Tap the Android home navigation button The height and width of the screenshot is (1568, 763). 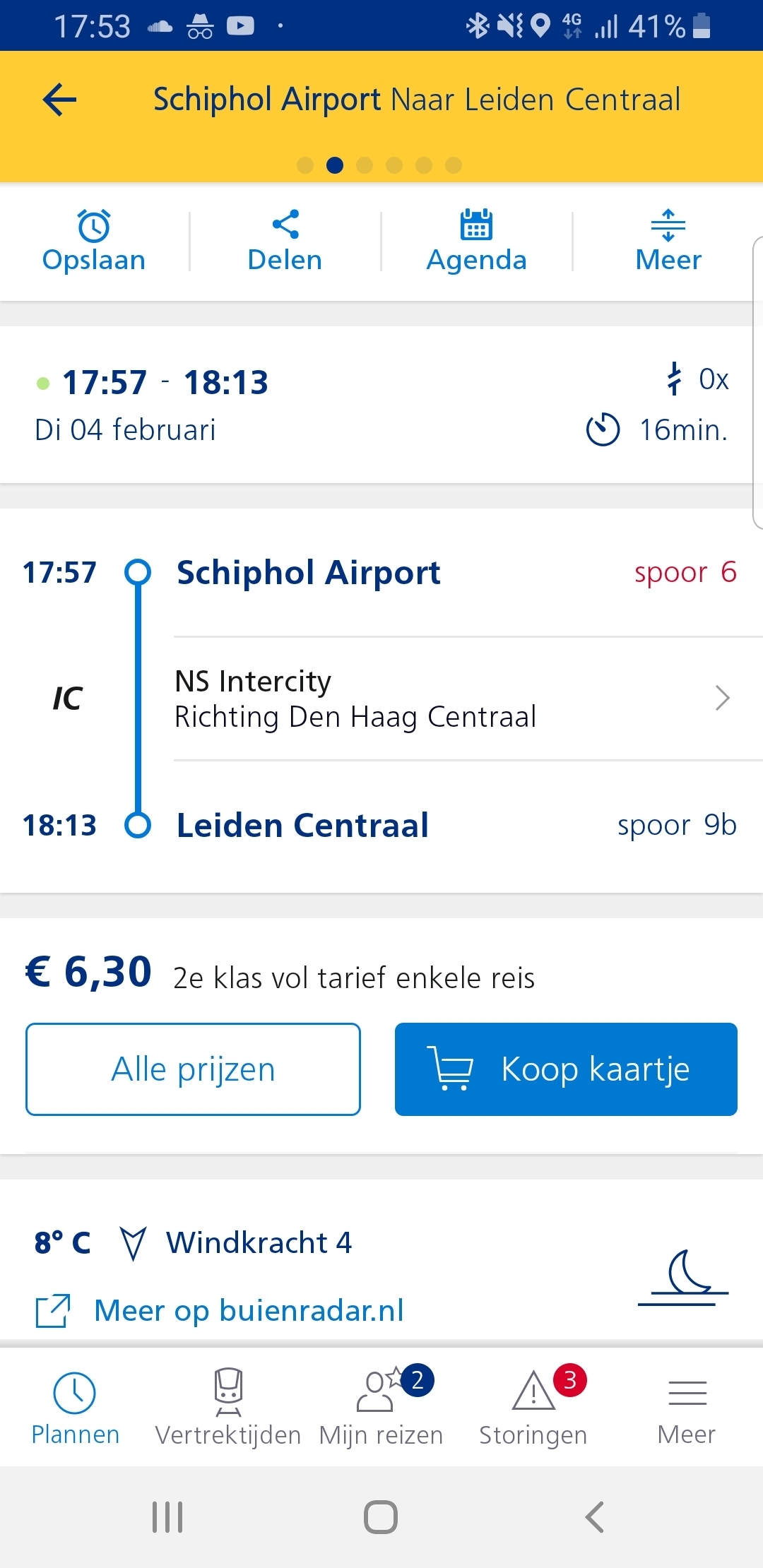click(x=381, y=1517)
